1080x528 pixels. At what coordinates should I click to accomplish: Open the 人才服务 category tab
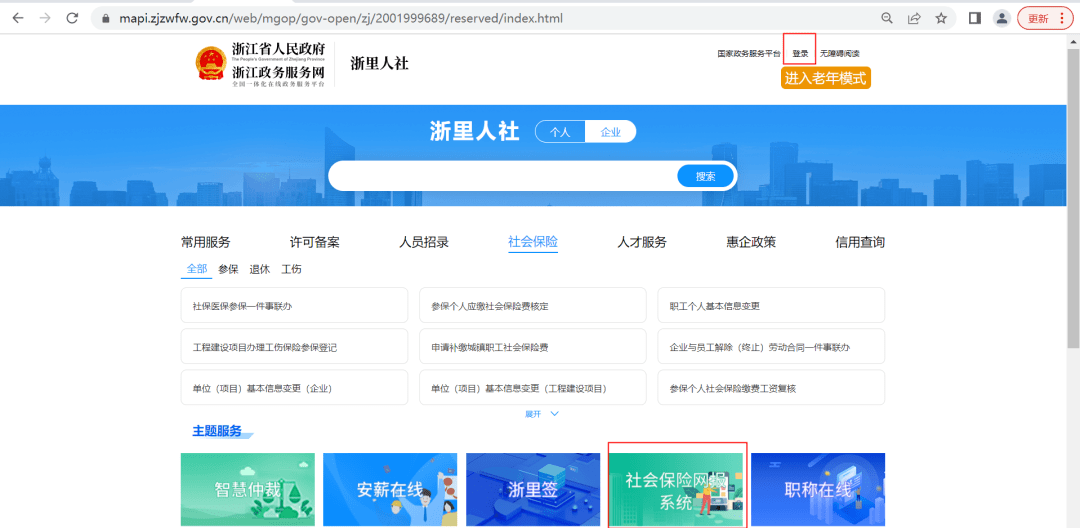pos(642,242)
